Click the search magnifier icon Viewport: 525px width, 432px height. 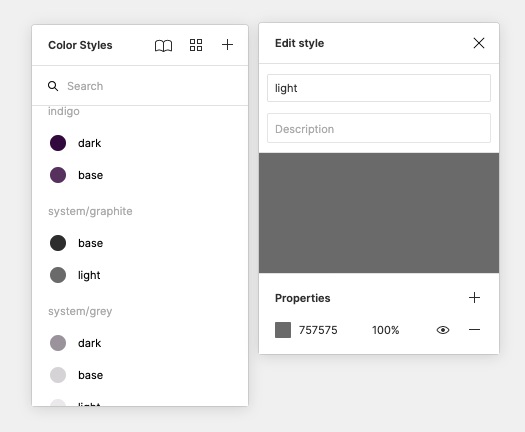53,86
